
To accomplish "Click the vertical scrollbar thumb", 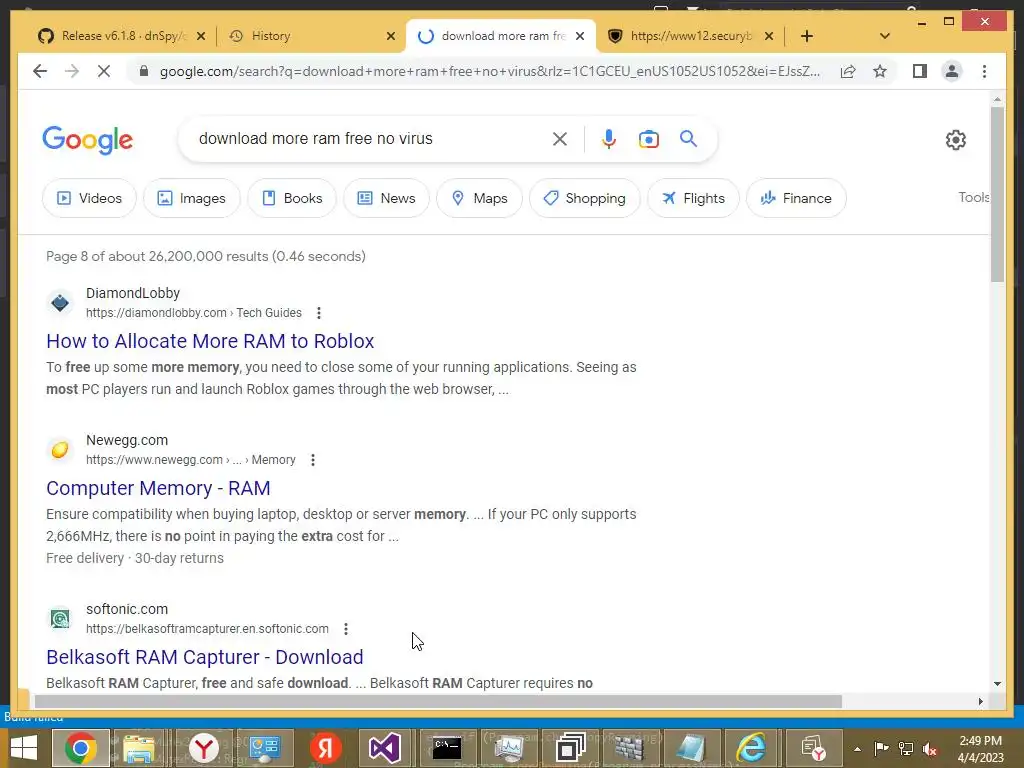I will (997, 195).
